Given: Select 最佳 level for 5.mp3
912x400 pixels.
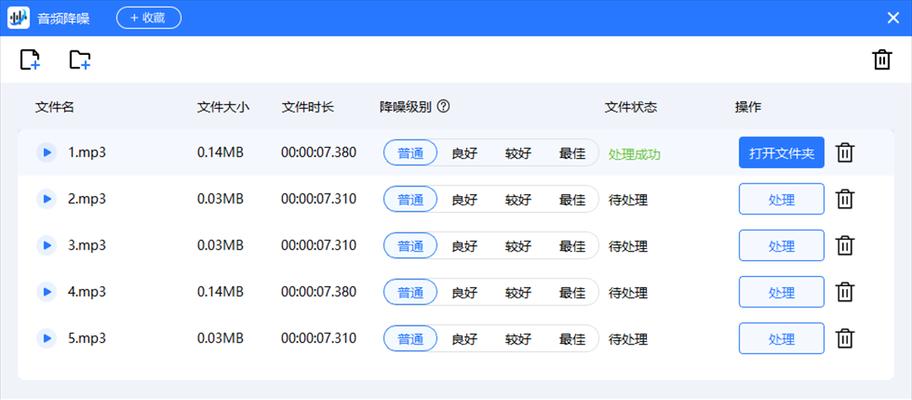Looking at the screenshot, I should tap(572, 339).
